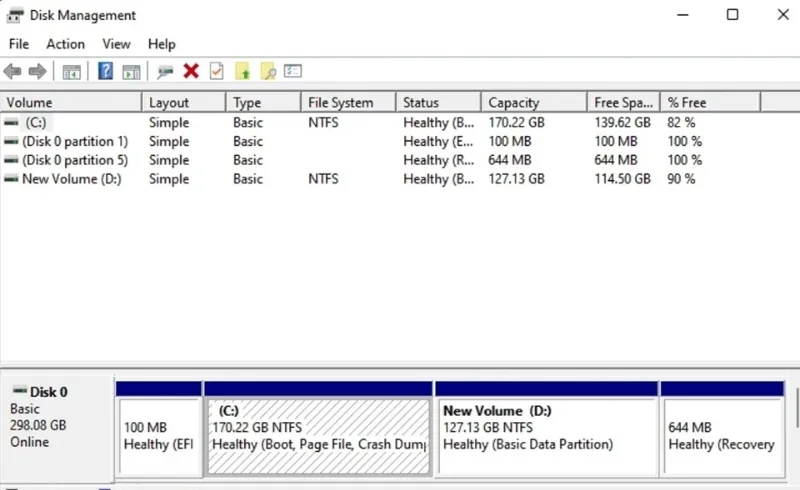
Task: Click the Forward arrow toolbar icon
Action: tap(37, 71)
